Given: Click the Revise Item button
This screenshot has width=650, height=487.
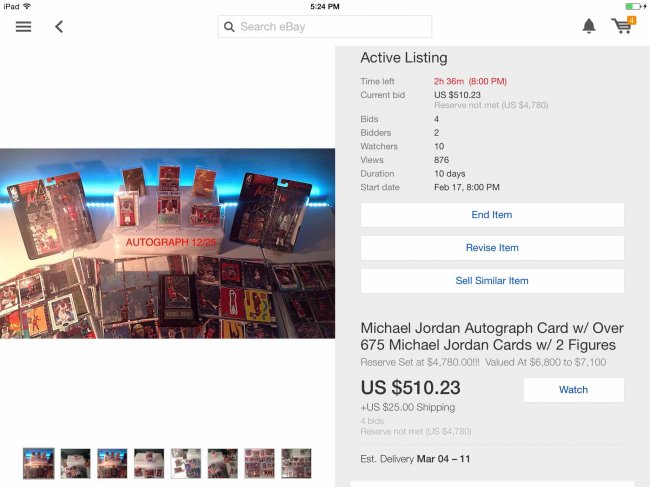Looking at the screenshot, I should pos(492,248).
